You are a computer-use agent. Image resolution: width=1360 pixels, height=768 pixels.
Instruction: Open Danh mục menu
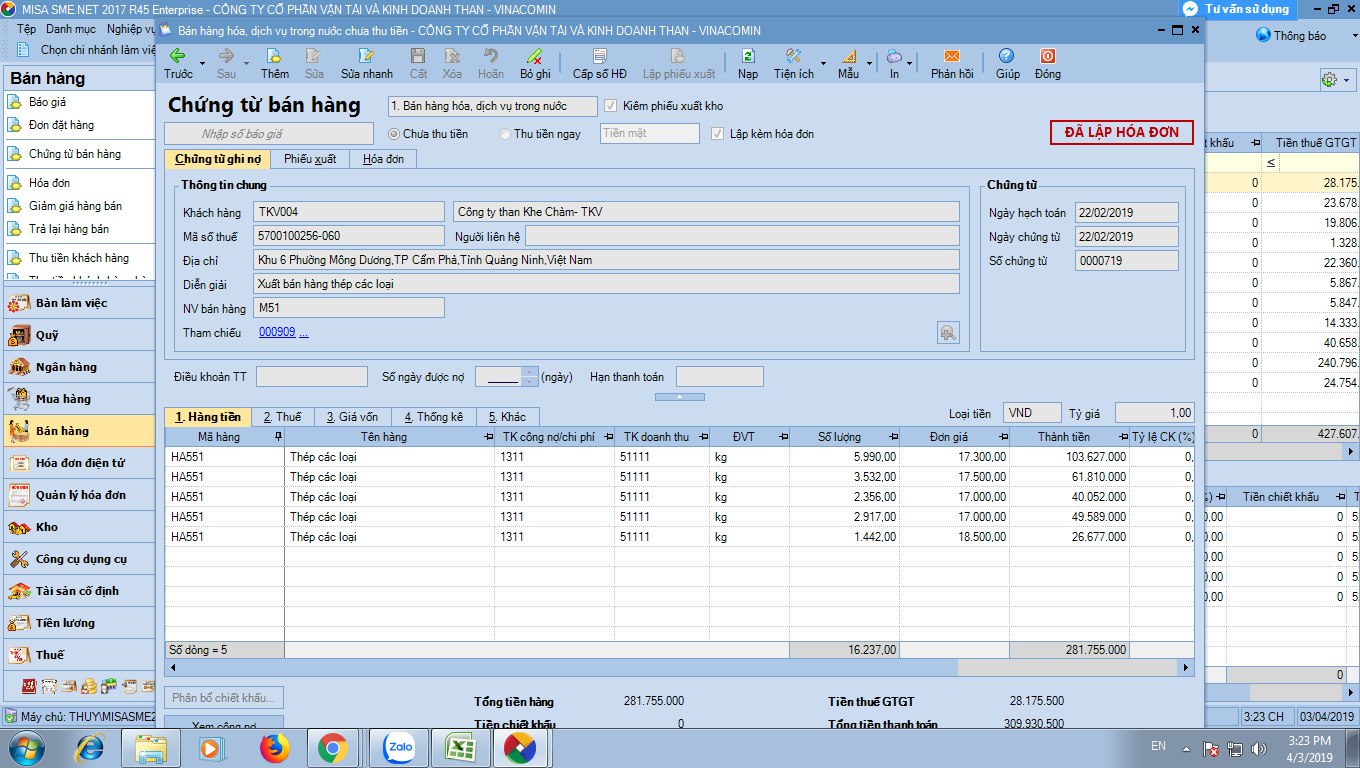(71, 29)
